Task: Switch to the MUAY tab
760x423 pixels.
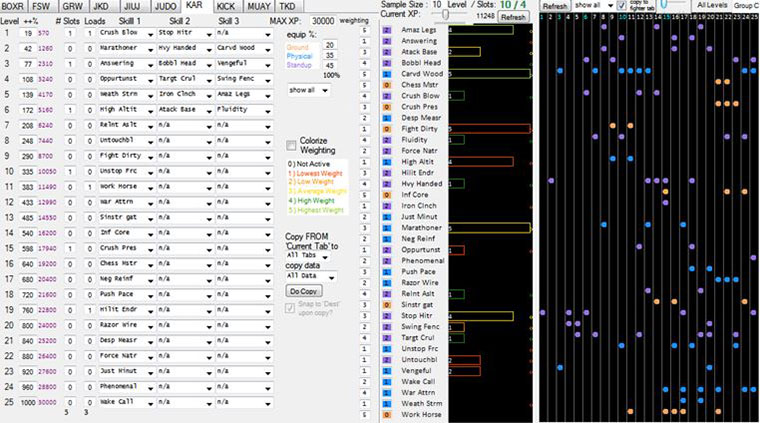Action: 259,6
